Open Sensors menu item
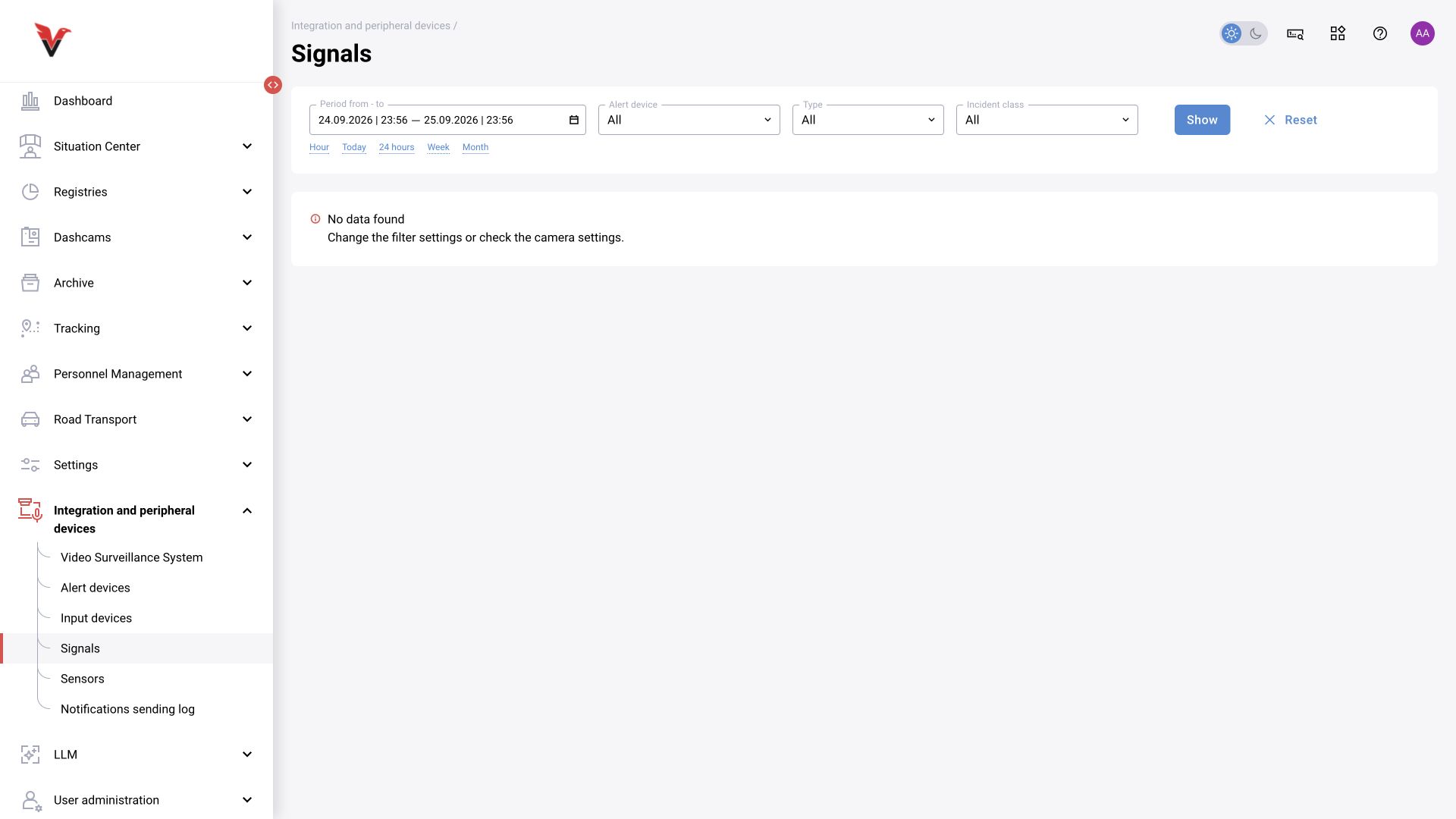Screen dimensions: 1456x819 tap(83, 679)
